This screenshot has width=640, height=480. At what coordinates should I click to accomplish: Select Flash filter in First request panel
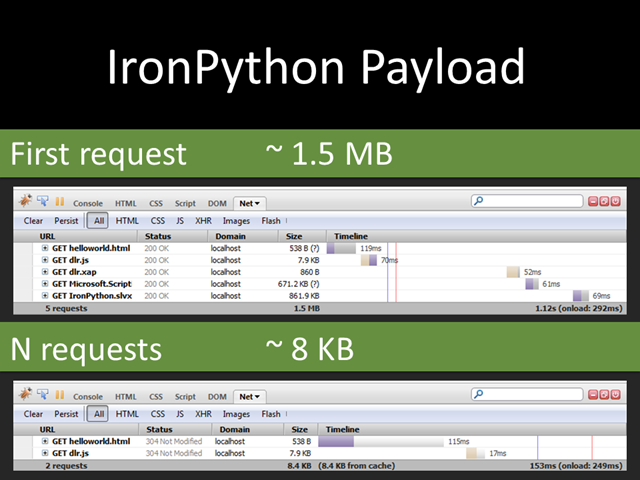tap(271, 221)
